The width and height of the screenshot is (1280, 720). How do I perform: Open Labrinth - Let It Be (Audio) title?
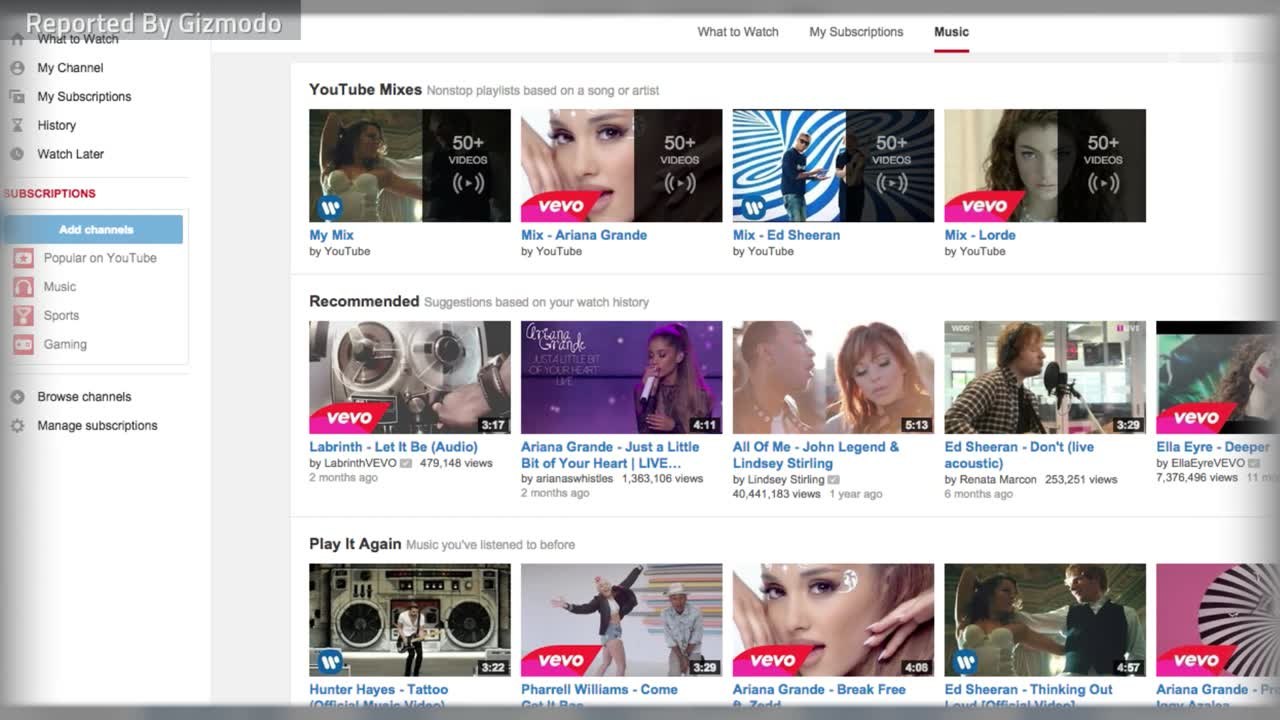[x=394, y=447]
